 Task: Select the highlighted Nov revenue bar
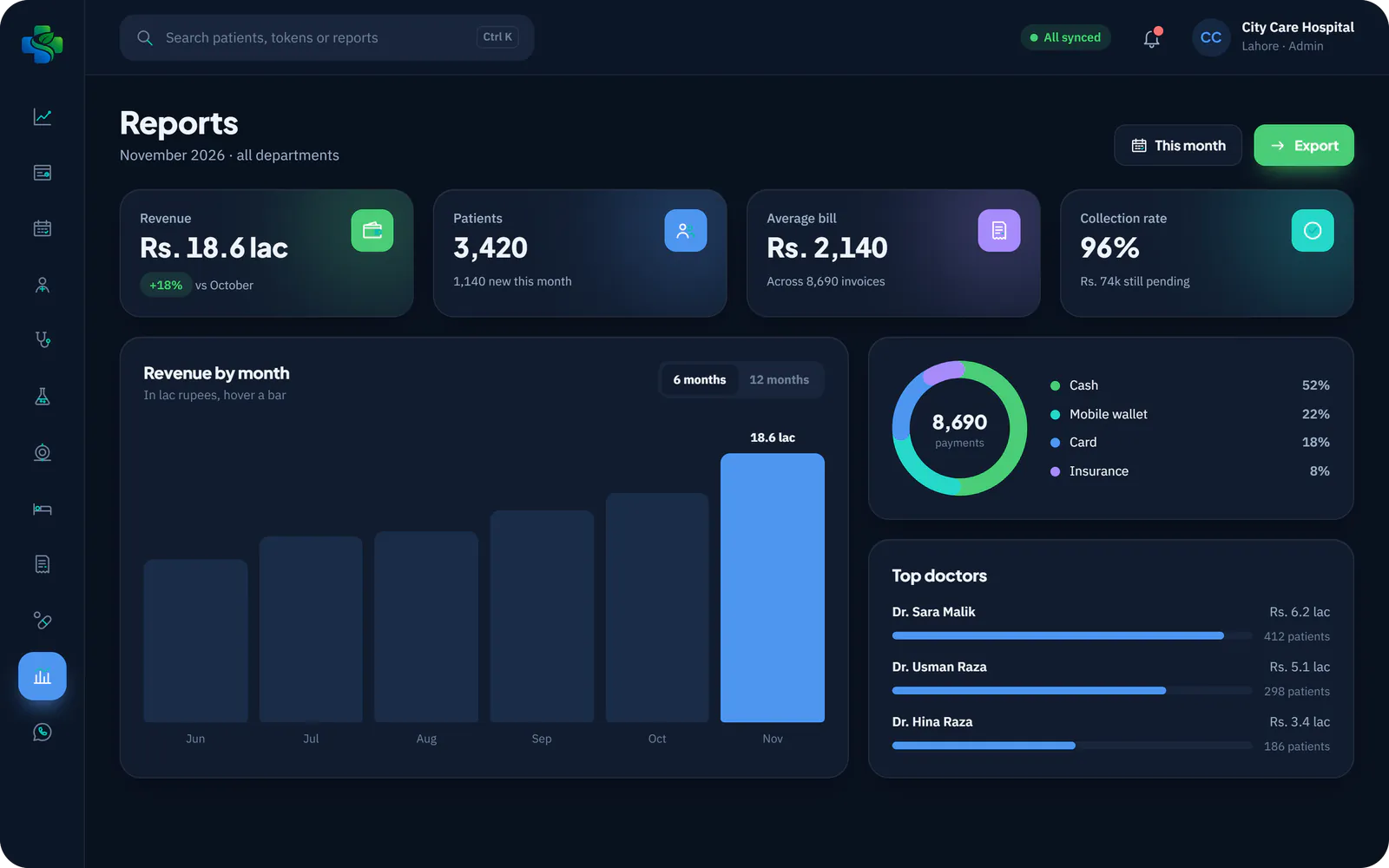[773, 588]
